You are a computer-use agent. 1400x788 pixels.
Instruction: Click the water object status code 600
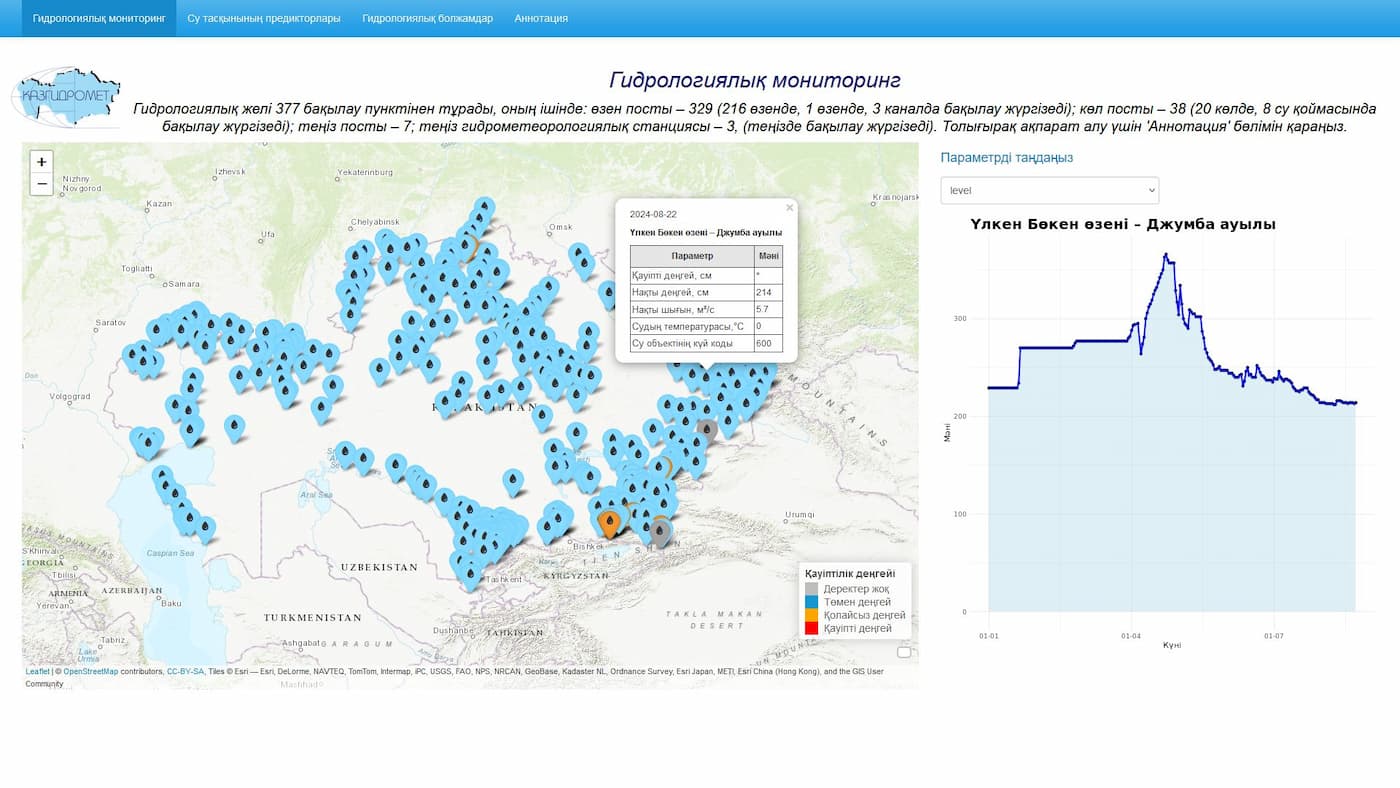pos(768,343)
